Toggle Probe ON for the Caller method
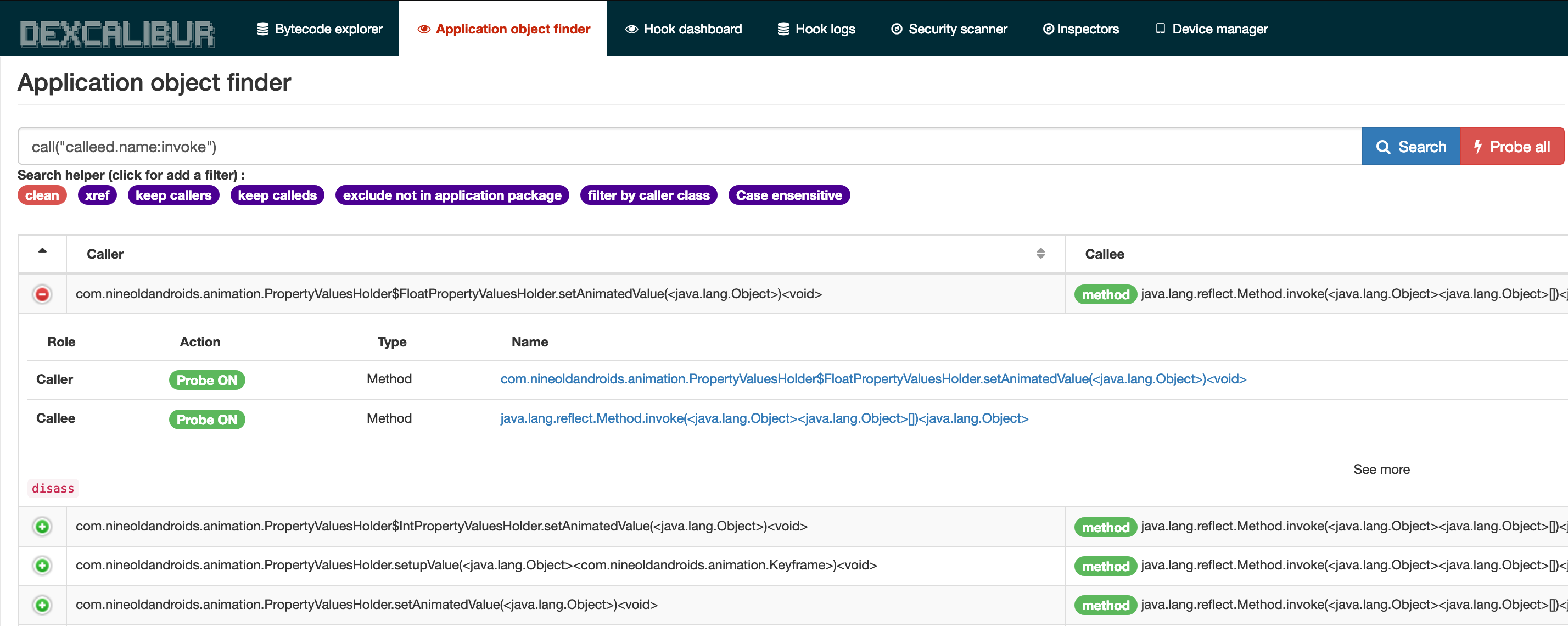The image size is (1568, 626). tap(207, 380)
